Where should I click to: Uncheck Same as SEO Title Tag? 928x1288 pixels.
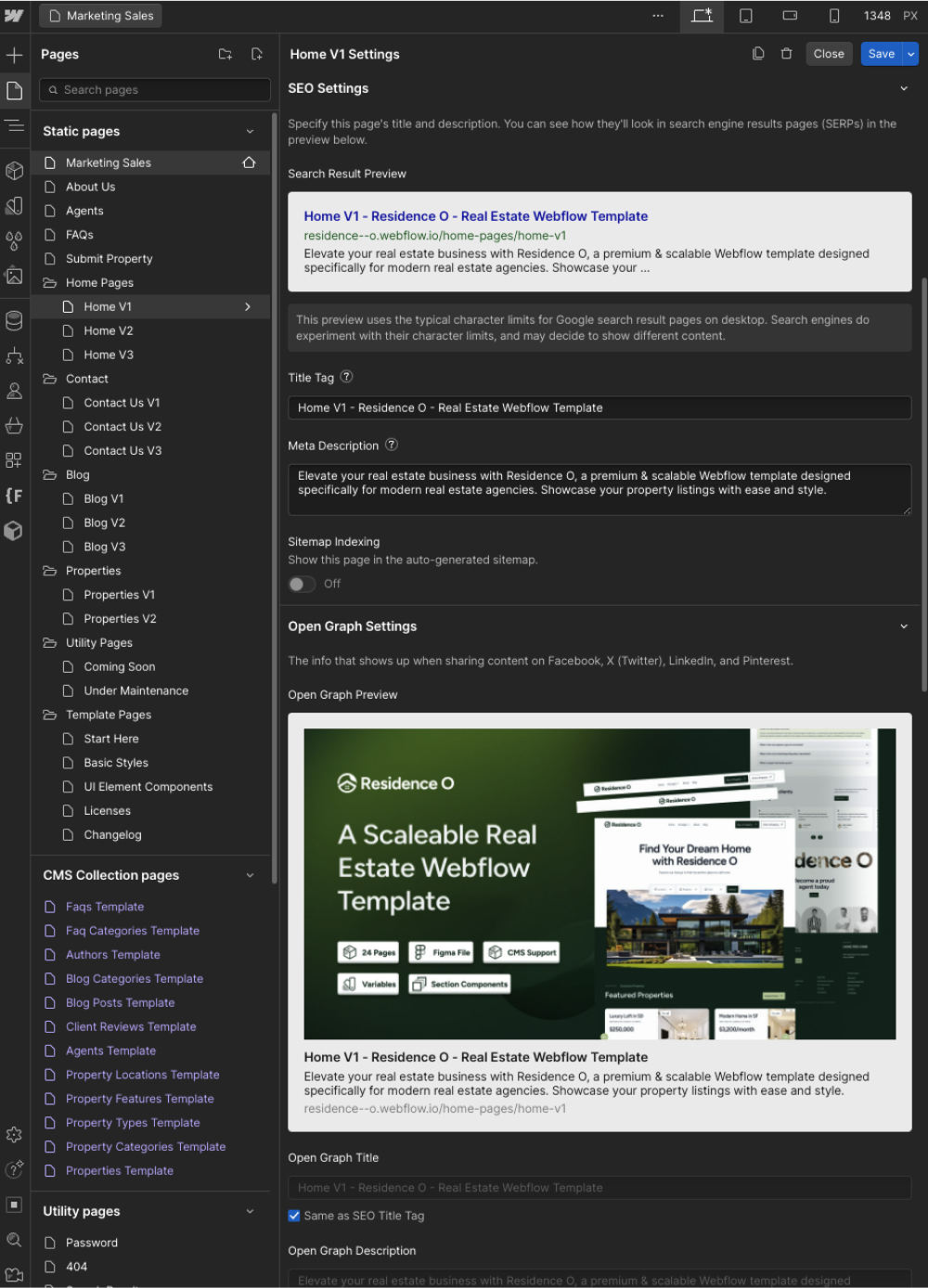293,1216
